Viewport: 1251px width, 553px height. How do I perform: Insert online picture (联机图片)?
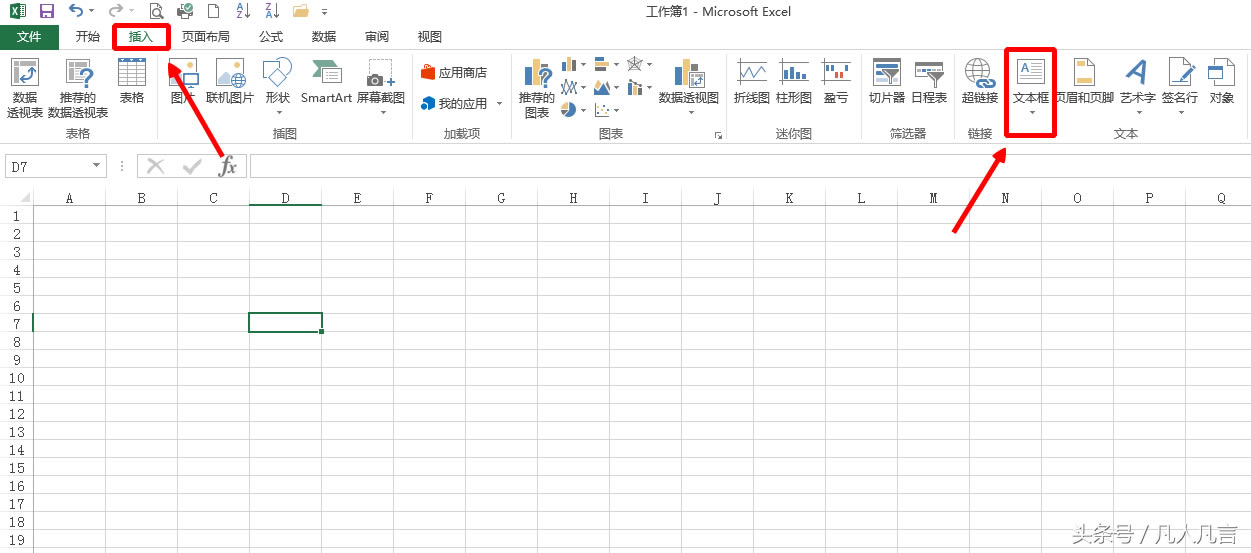[x=230, y=82]
